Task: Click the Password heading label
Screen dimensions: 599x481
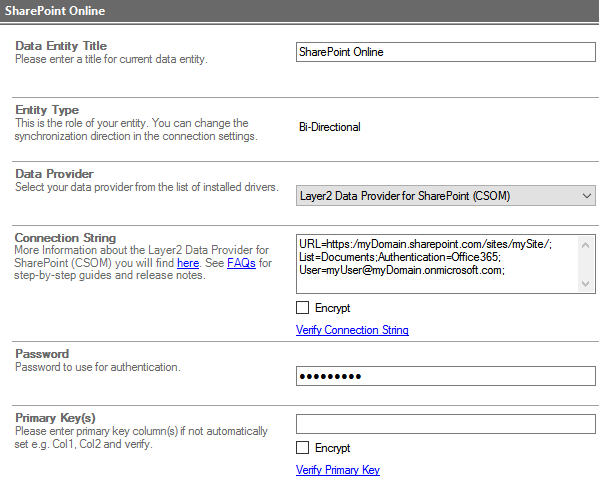Action: (x=42, y=354)
